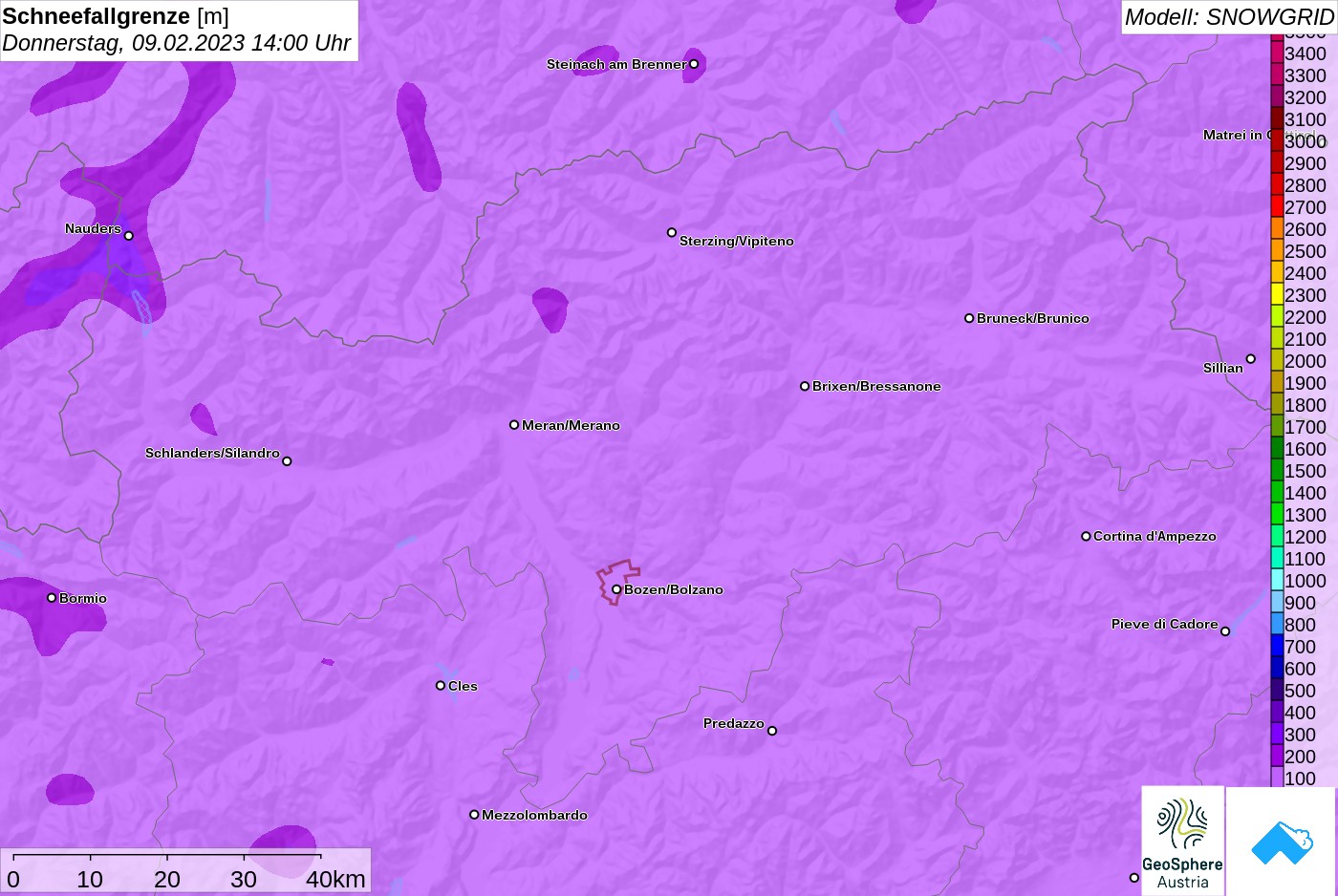Click the 'Modell: SNOWGRID' label
Image resolution: width=1338 pixels, height=896 pixels.
point(1229,17)
